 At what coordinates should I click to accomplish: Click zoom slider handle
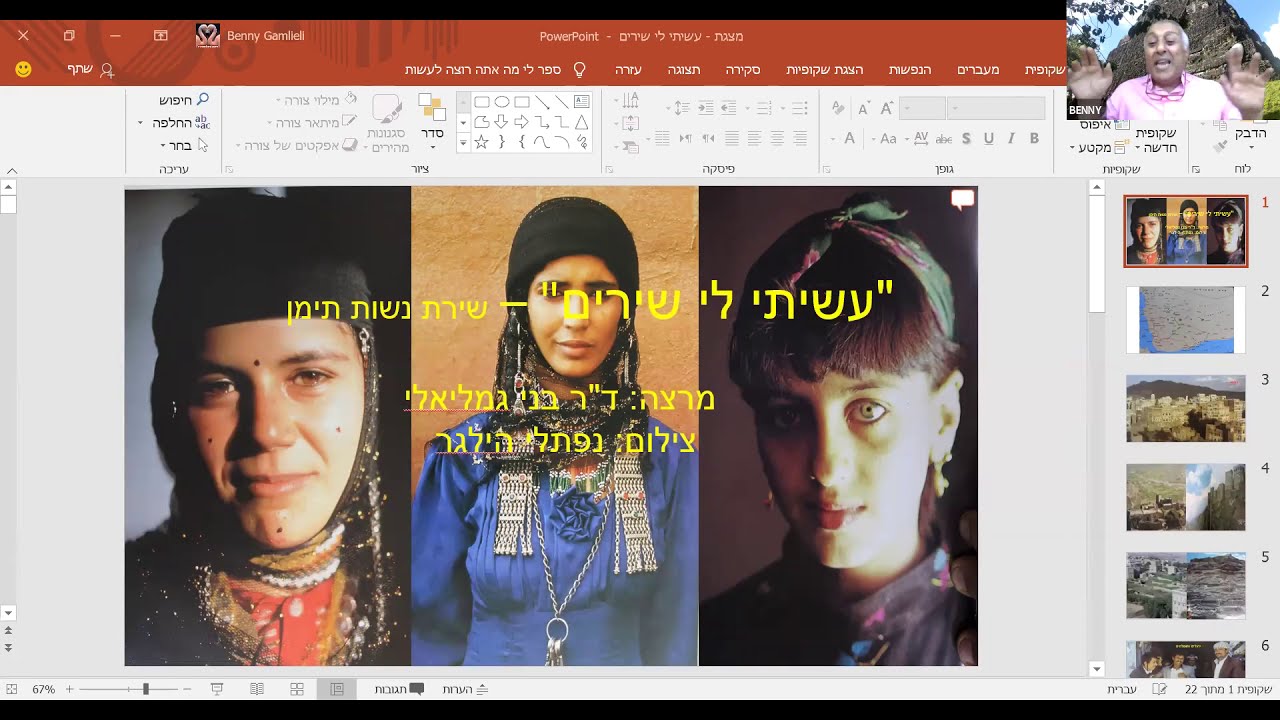145,689
